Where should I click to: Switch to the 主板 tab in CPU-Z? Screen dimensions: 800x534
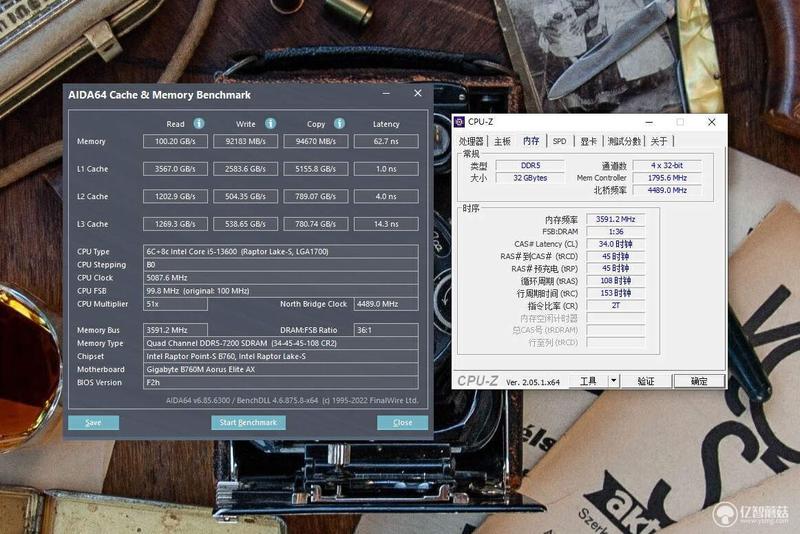tap(502, 141)
